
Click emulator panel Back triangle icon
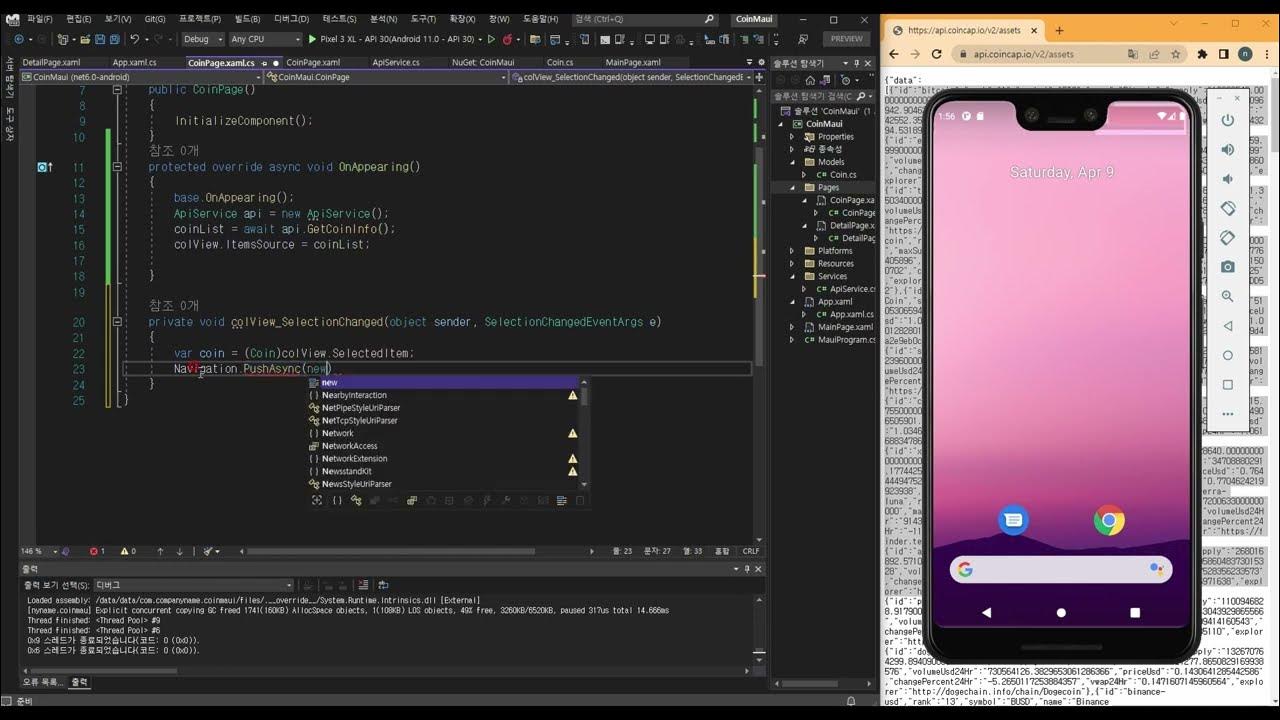pyautogui.click(x=1228, y=326)
